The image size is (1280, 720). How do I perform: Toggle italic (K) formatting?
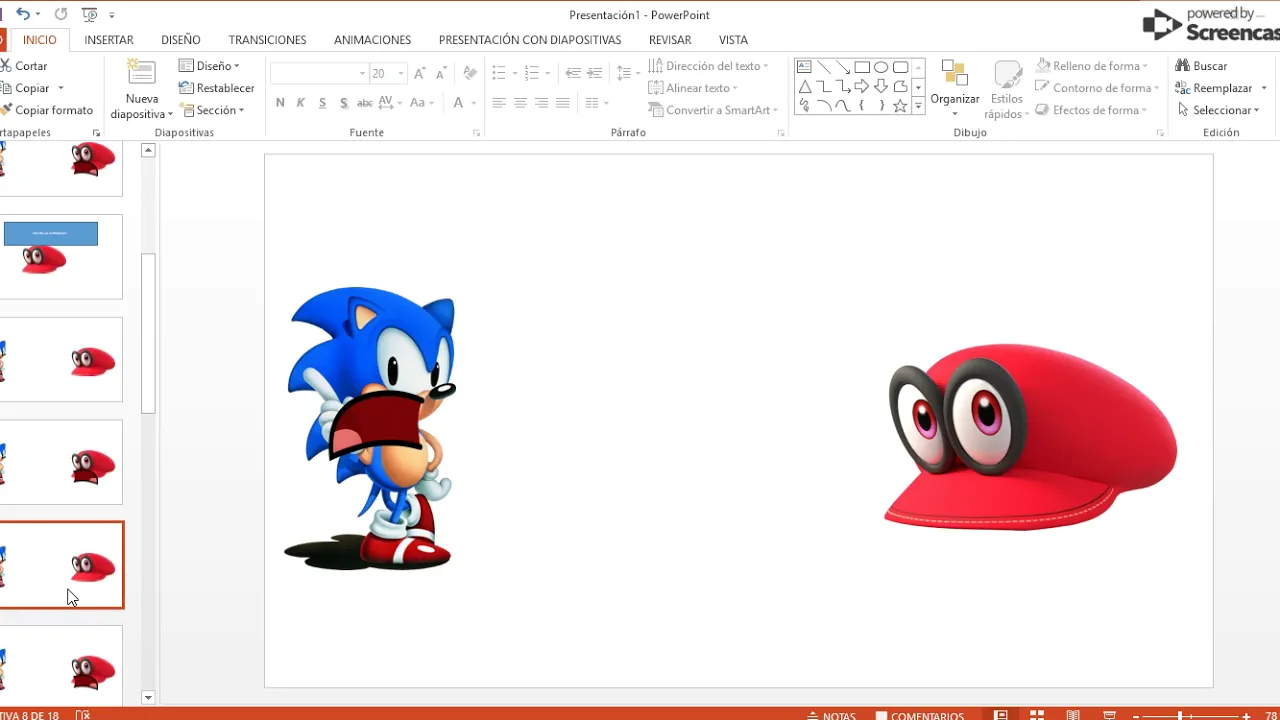301,103
